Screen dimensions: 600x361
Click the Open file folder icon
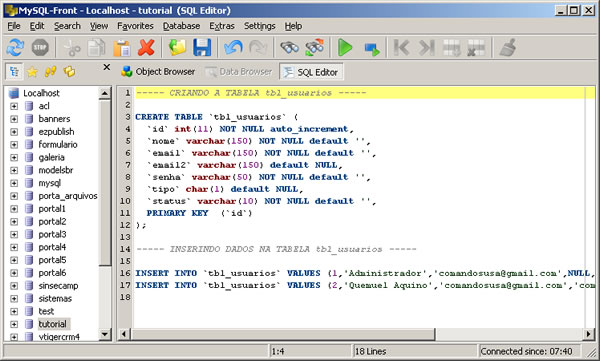(178, 48)
